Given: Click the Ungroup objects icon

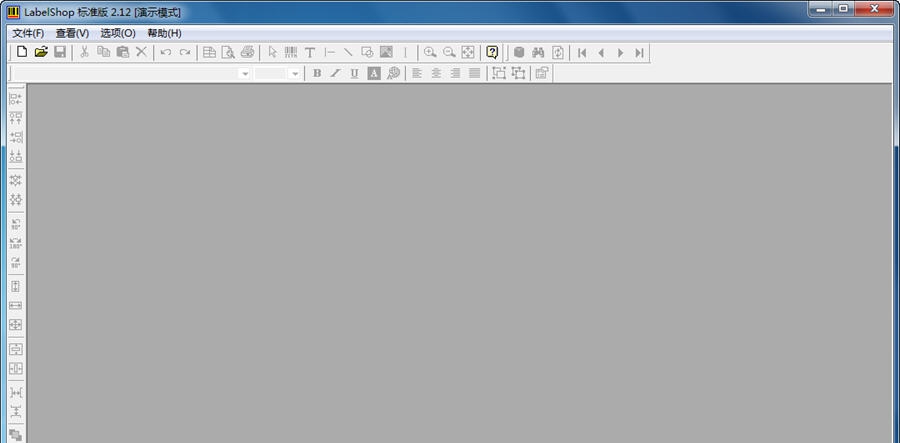Looking at the screenshot, I should pyautogui.click(x=518, y=73).
